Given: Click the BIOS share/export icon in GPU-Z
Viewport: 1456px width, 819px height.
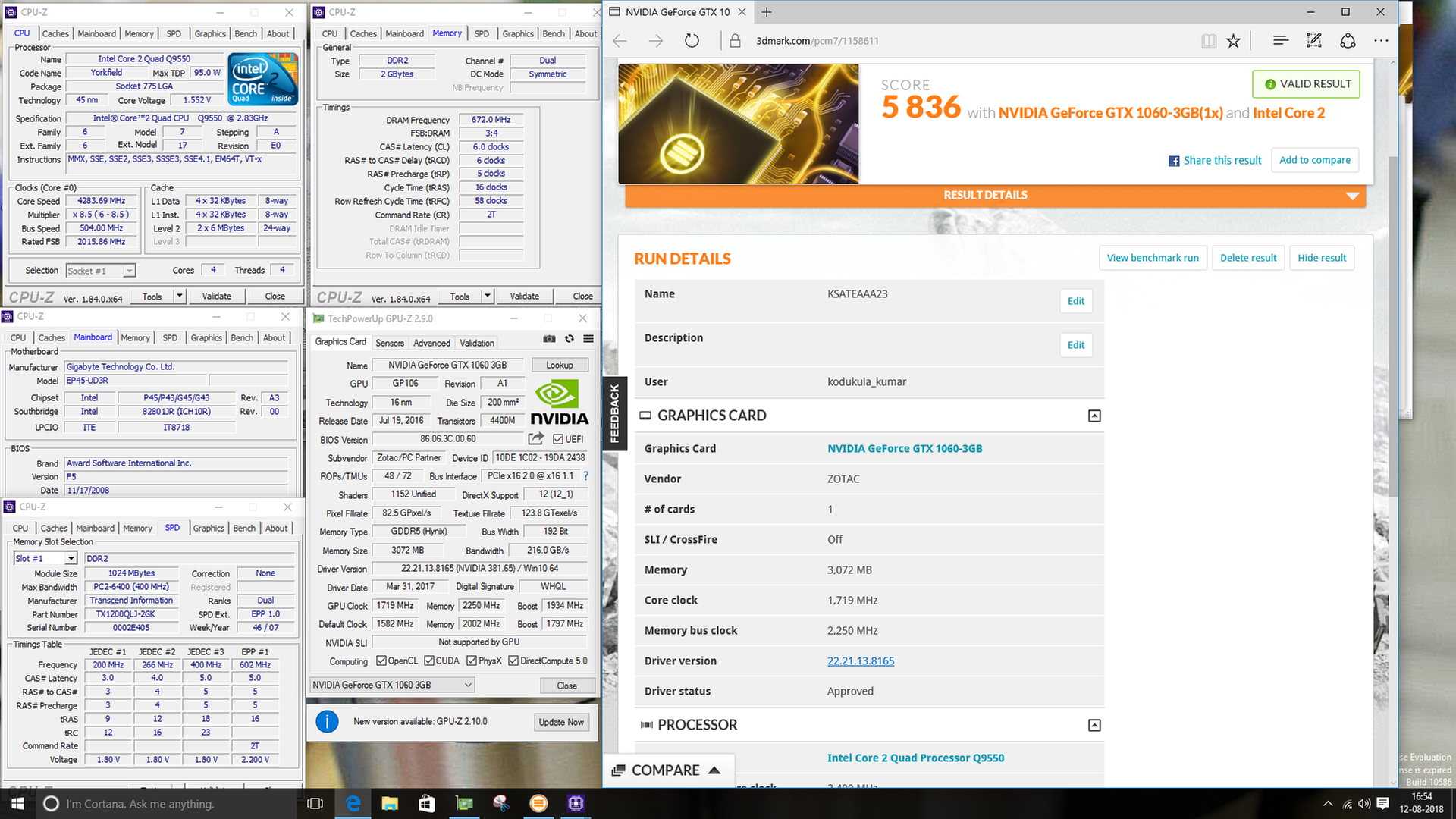Looking at the screenshot, I should (536, 438).
